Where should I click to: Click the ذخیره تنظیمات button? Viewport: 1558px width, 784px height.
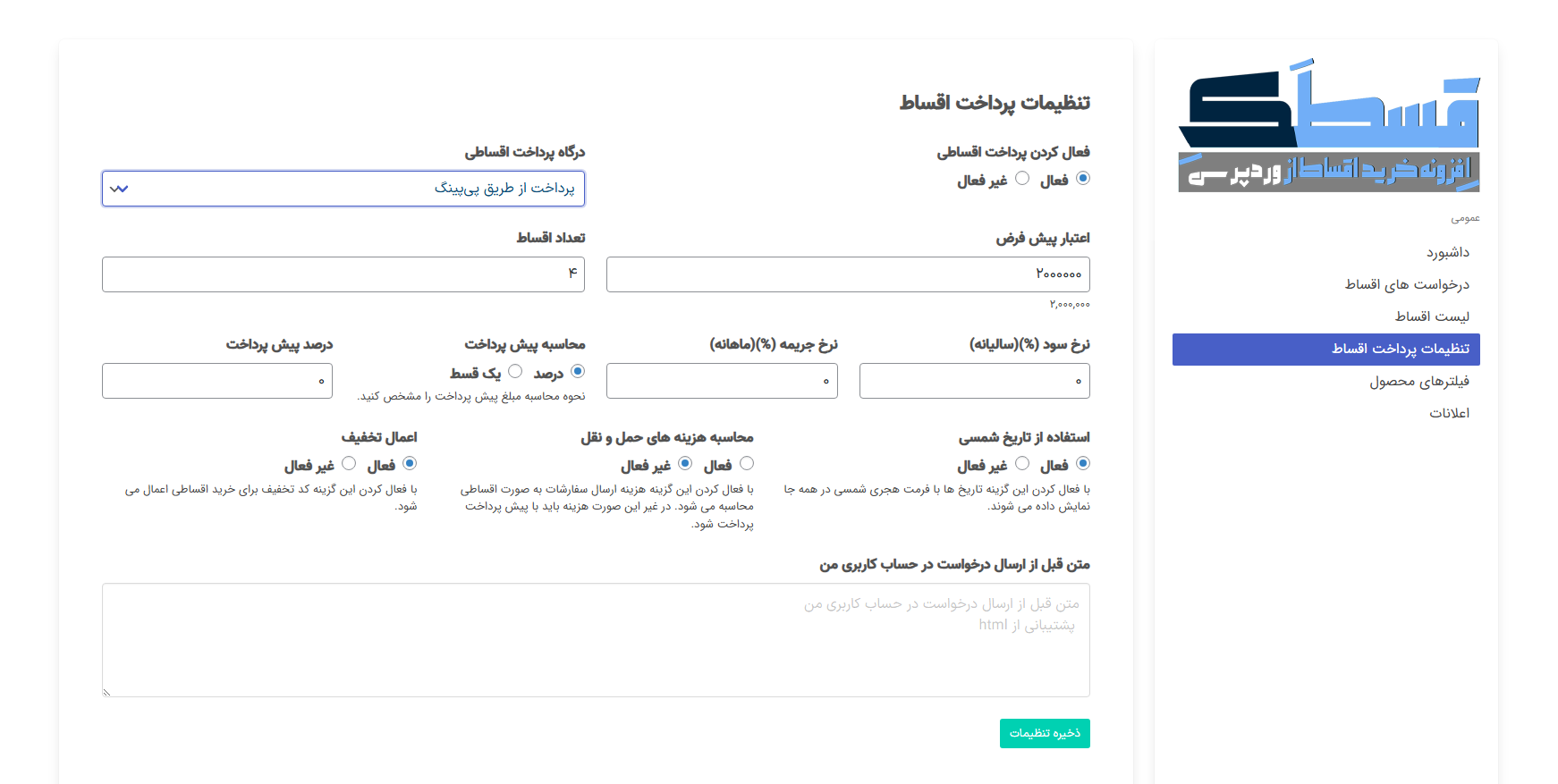(x=1044, y=733)
